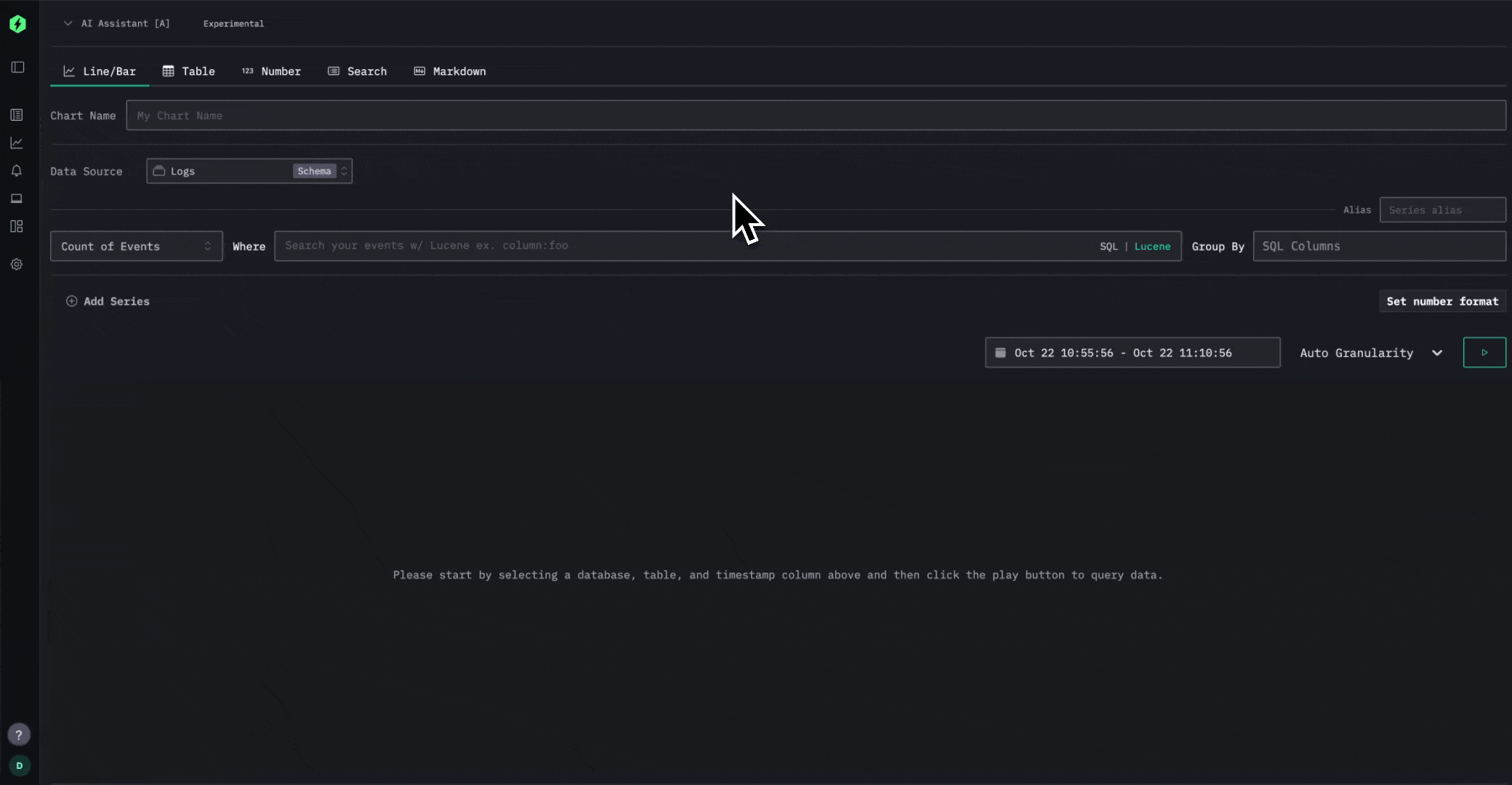Open client sessions laptop icon
The height and width of the screenshot is (785, 1512).
[x=17, y=198]
